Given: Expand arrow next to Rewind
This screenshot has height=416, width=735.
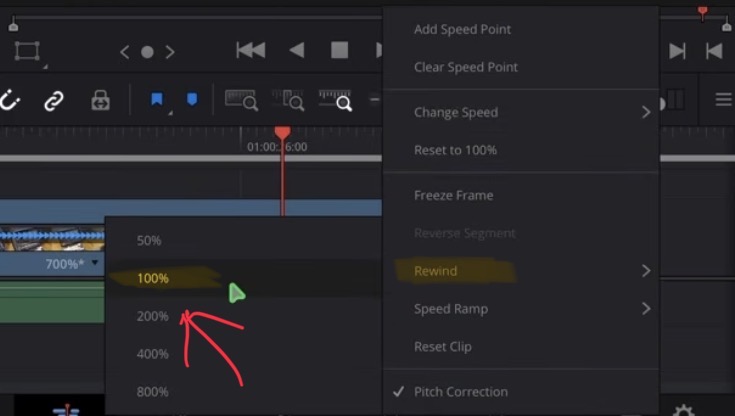Looking at the screenshot, I should pos(646,271).
